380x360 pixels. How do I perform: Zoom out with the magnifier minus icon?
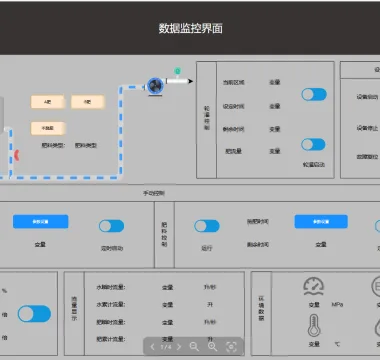(194, 347)
